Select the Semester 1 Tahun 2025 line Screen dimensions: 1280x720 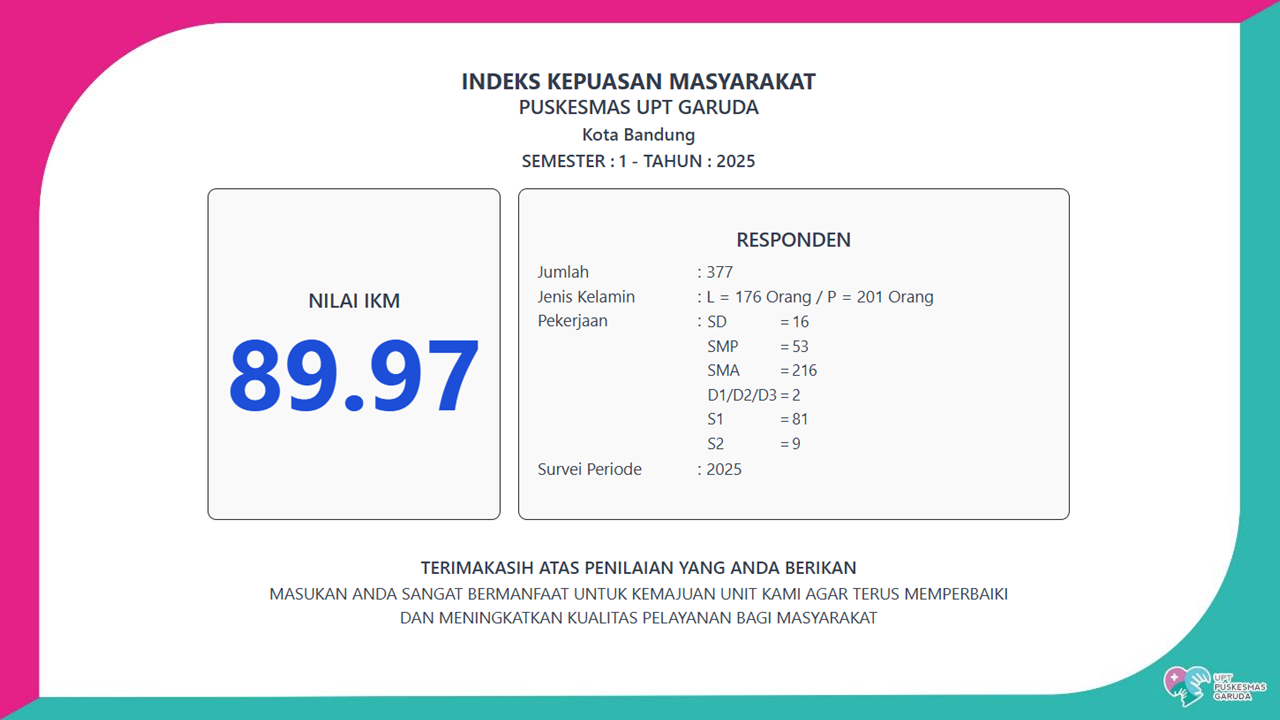click(x=638, y=161)
